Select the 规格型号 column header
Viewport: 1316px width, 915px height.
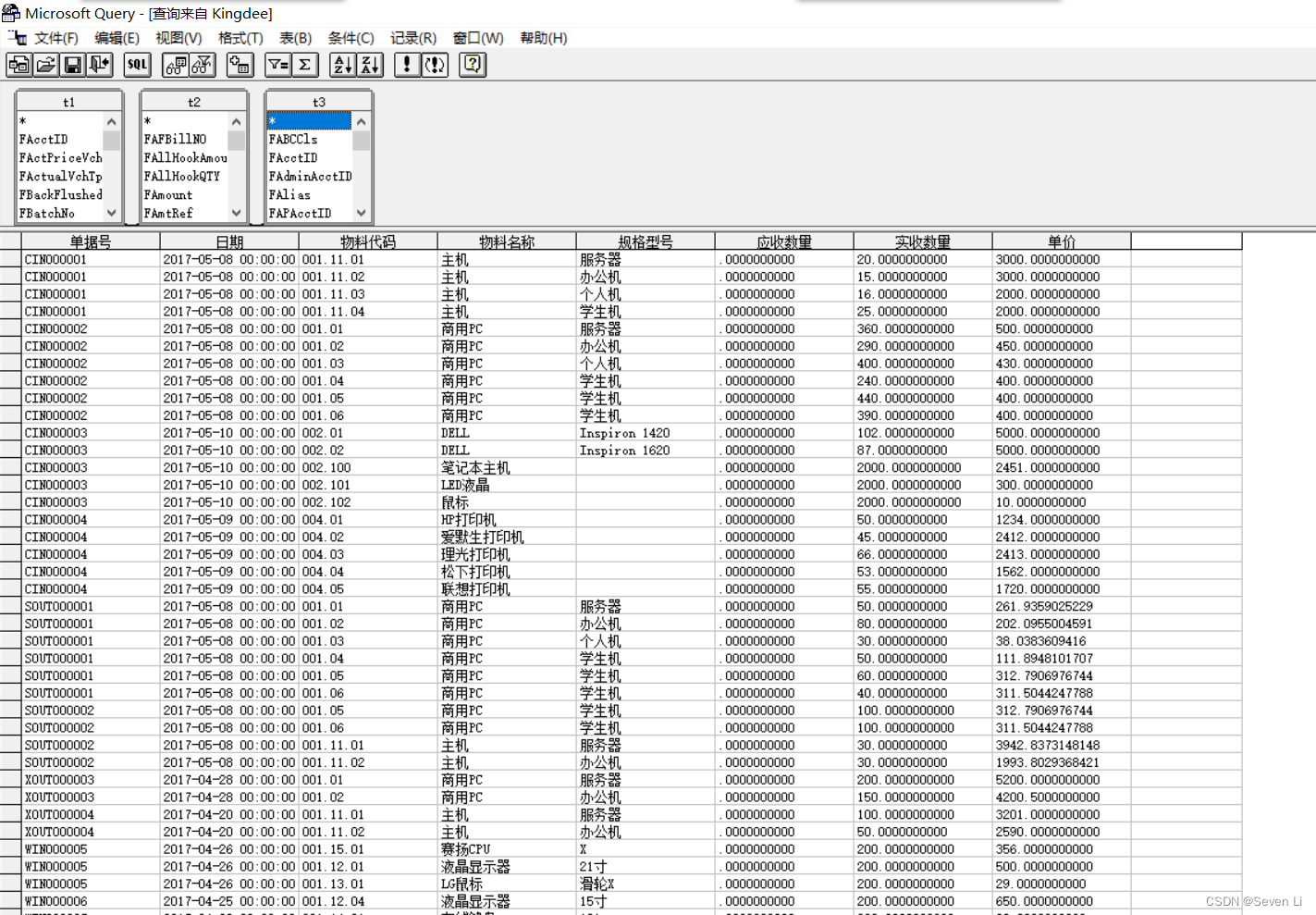coord(646,241)
